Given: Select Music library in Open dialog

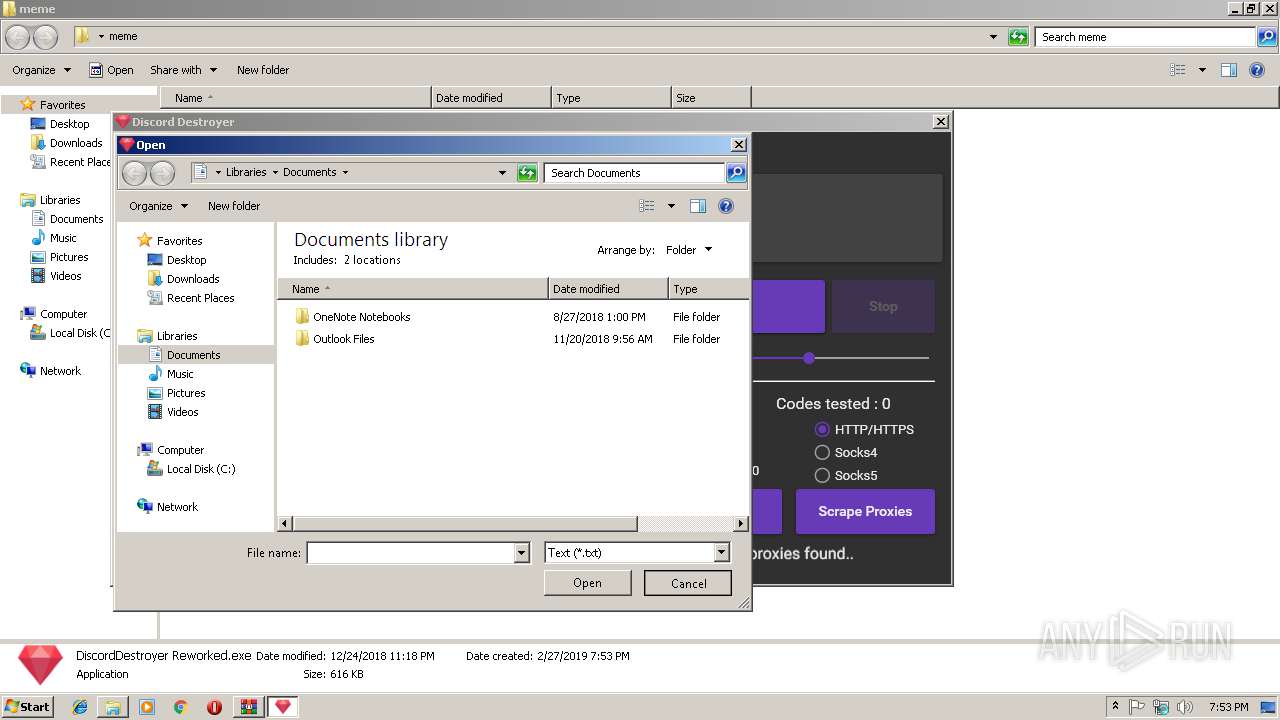Looking at the screenshot, I should (171, 374).
